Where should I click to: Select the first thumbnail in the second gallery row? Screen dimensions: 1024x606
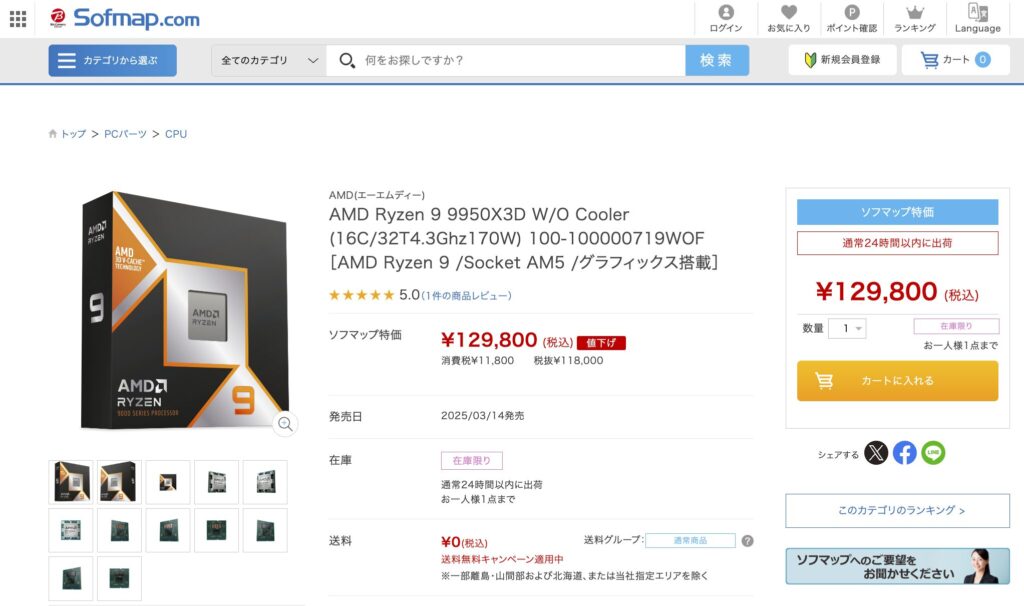point(71,530)
